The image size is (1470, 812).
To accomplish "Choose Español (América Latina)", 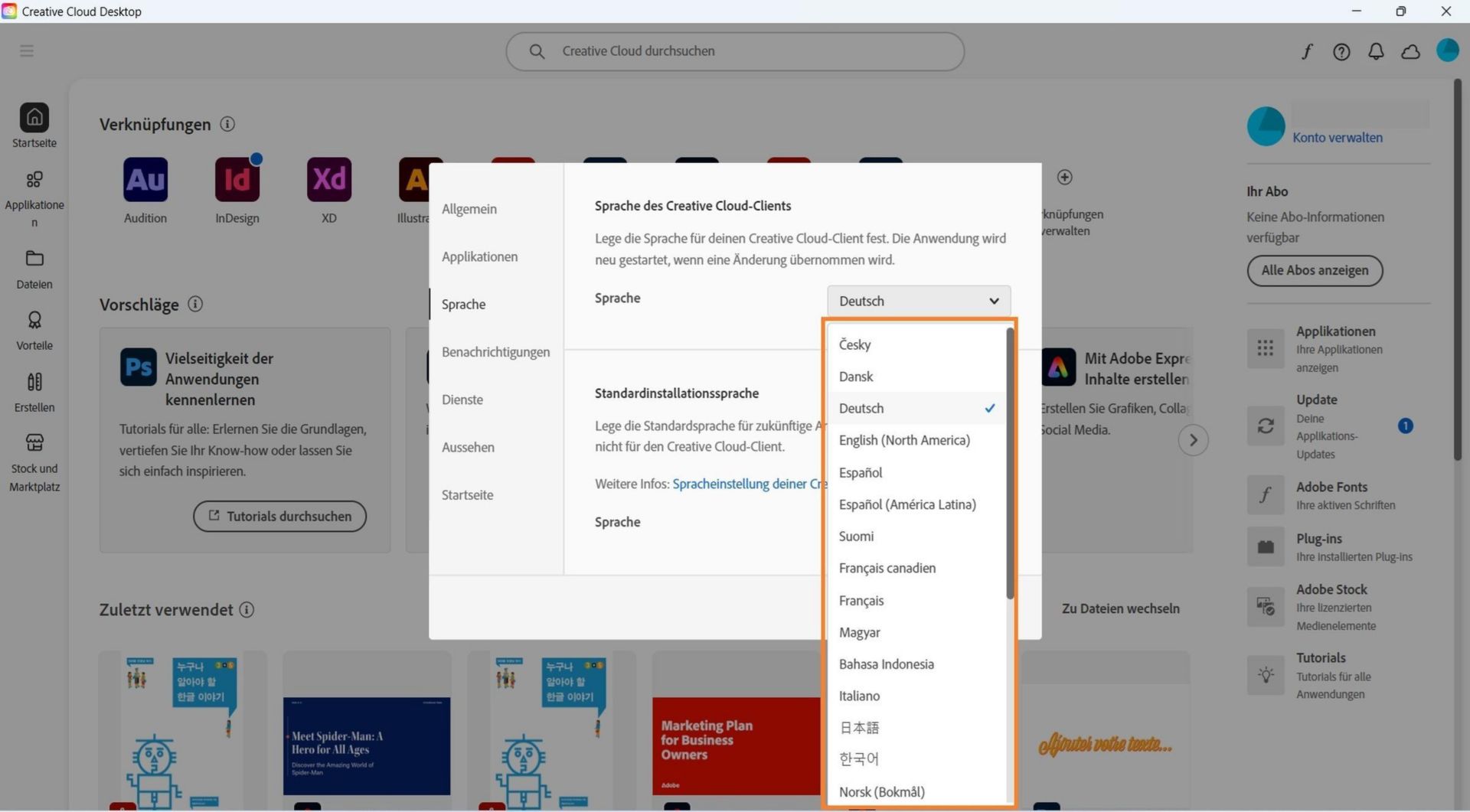I will tap(917, 504).
